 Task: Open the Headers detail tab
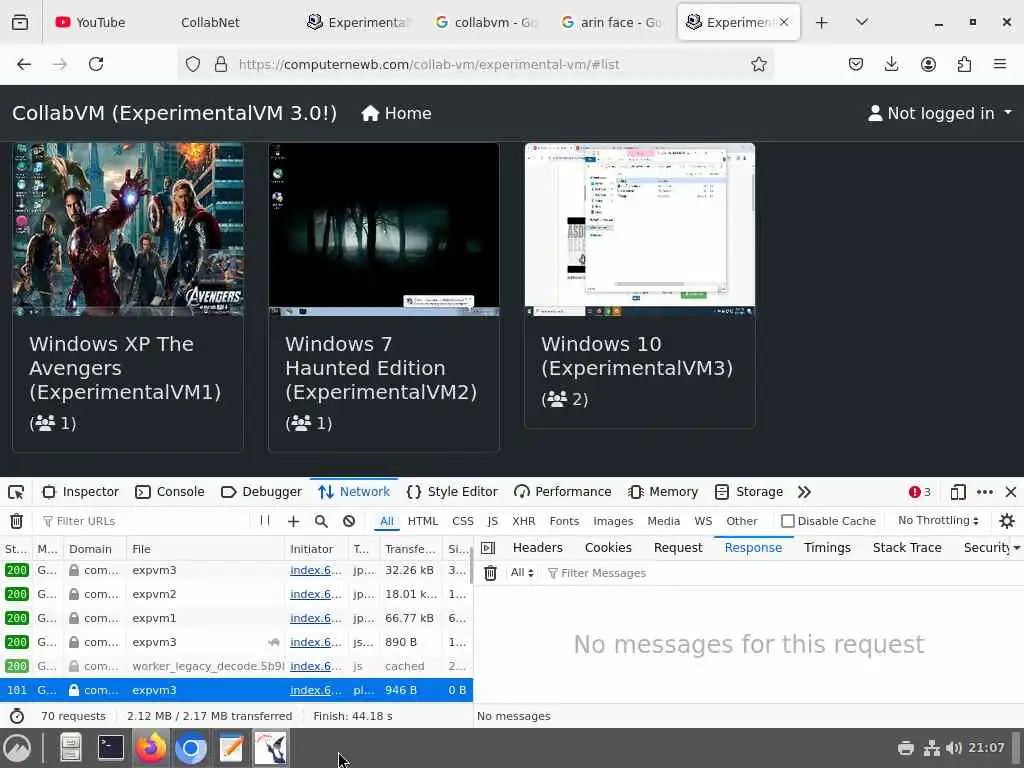(537, 548)
